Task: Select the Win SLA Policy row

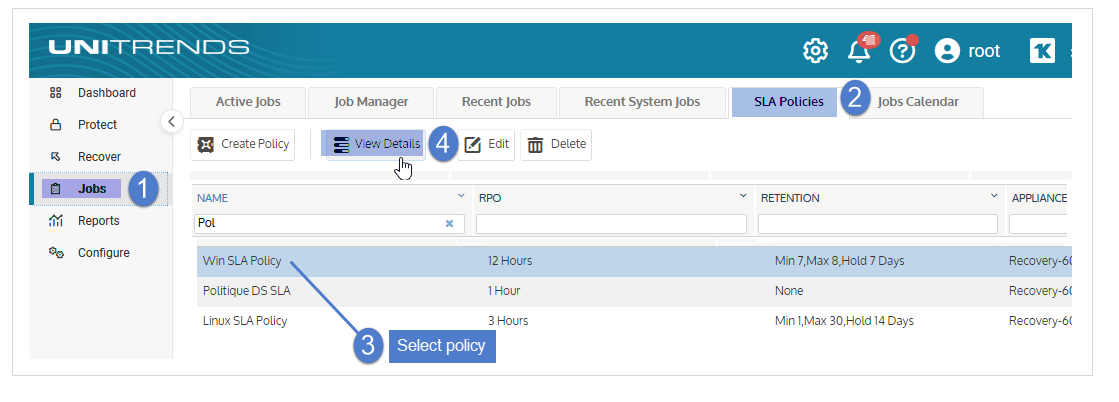Action: tap(634, 261)
